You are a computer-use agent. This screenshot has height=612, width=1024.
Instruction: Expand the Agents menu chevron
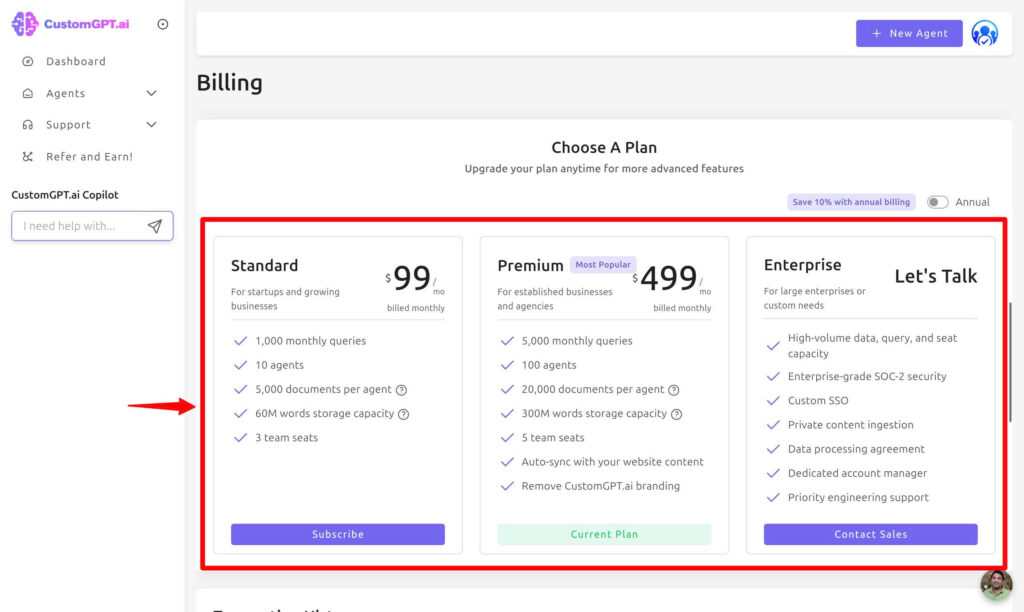click(x=151, y=93)
